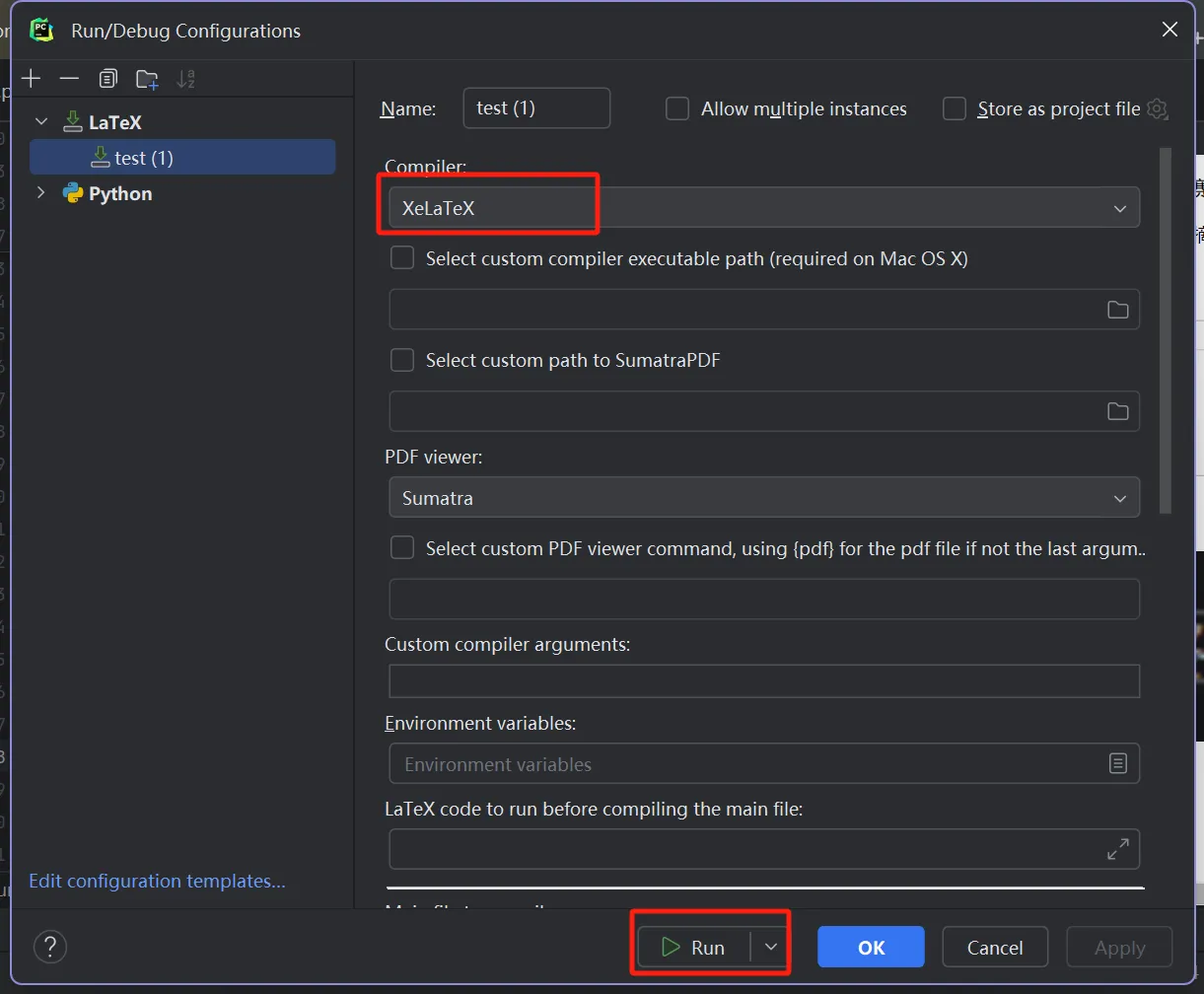Enable Allow multiple instances checkbox
The height and width of the screenshot is (994, 1204).
click(677, 108)
